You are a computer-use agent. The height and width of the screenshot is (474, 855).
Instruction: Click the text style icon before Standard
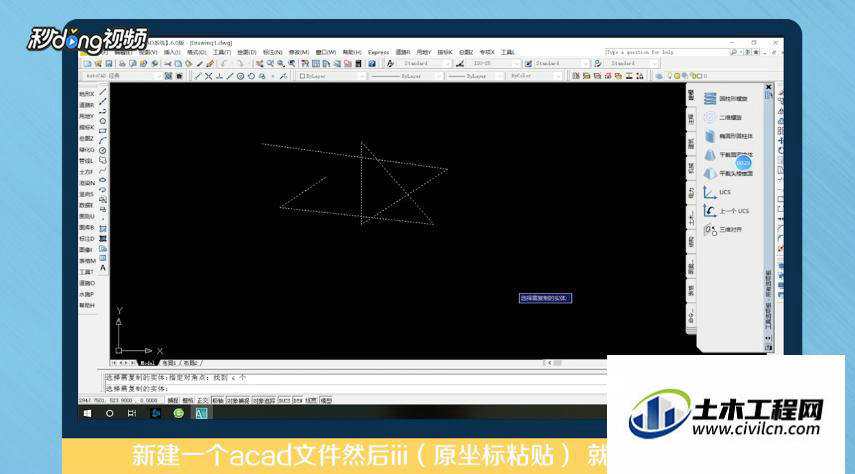point(390,64)
